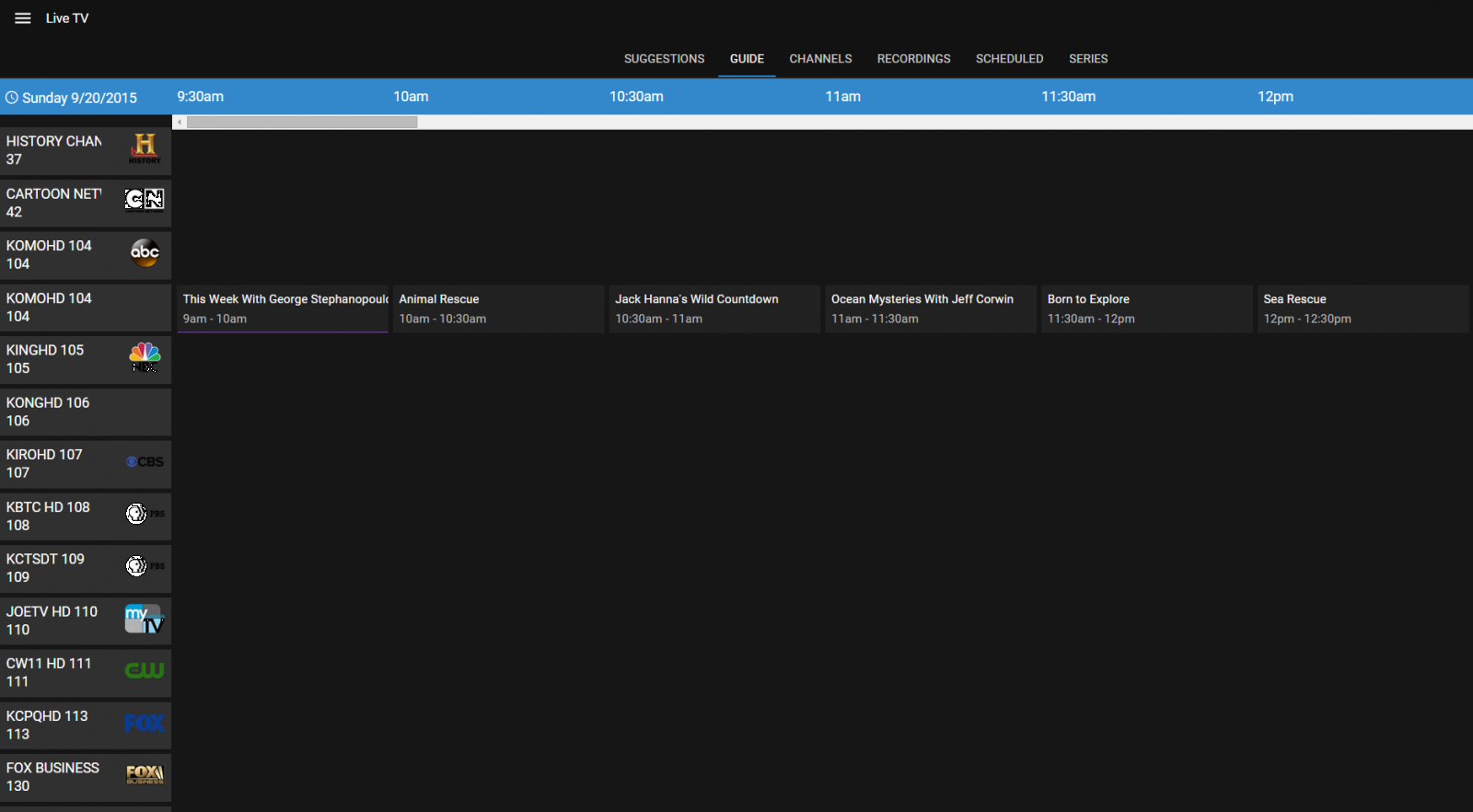
Task: Open the Animal Rescue program
Action: pos(498,308)
